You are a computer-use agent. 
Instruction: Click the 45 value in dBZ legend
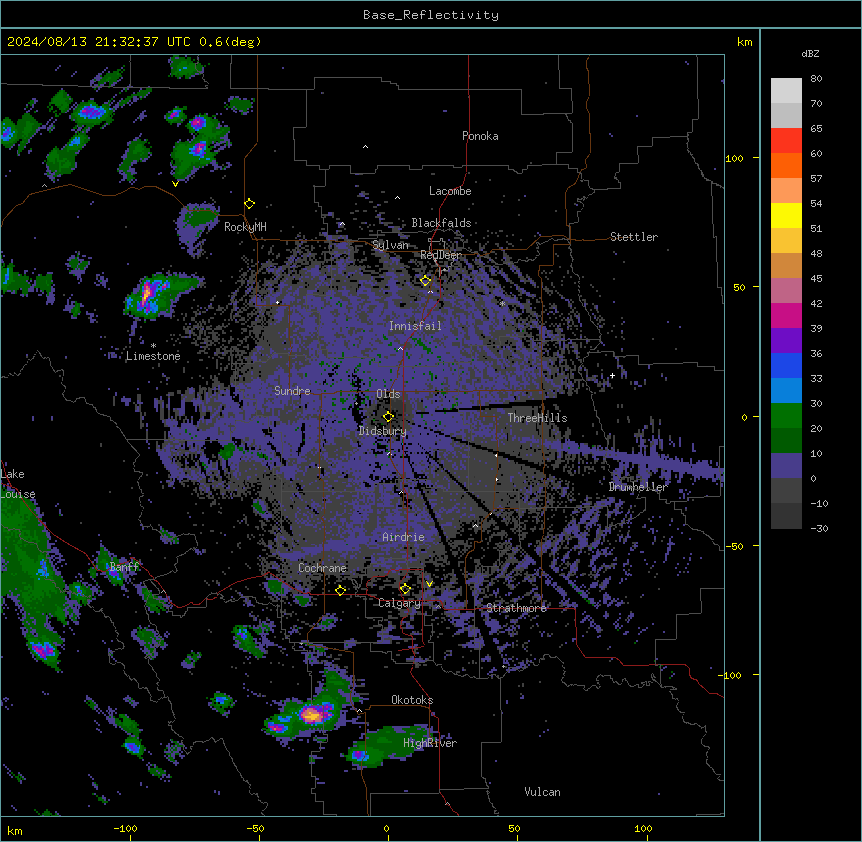(816, 278)
